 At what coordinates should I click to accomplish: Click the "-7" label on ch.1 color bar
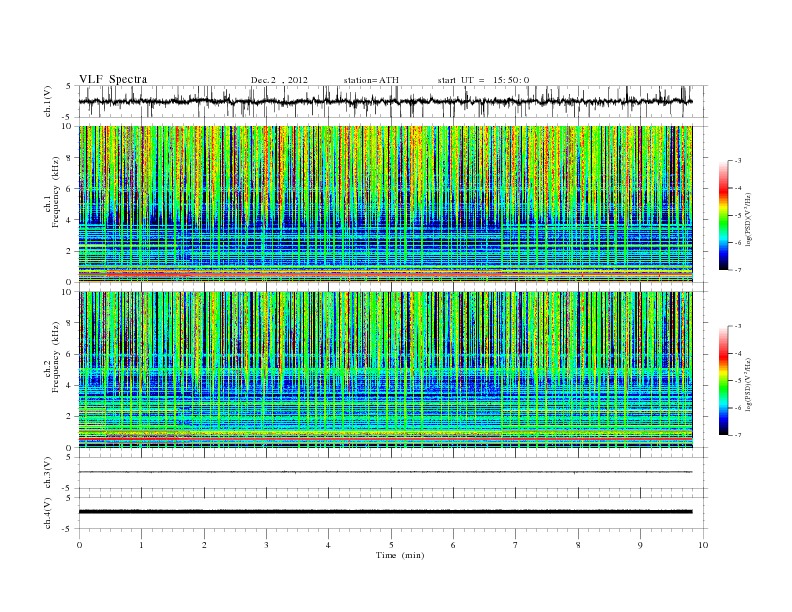tap(738, 270)
